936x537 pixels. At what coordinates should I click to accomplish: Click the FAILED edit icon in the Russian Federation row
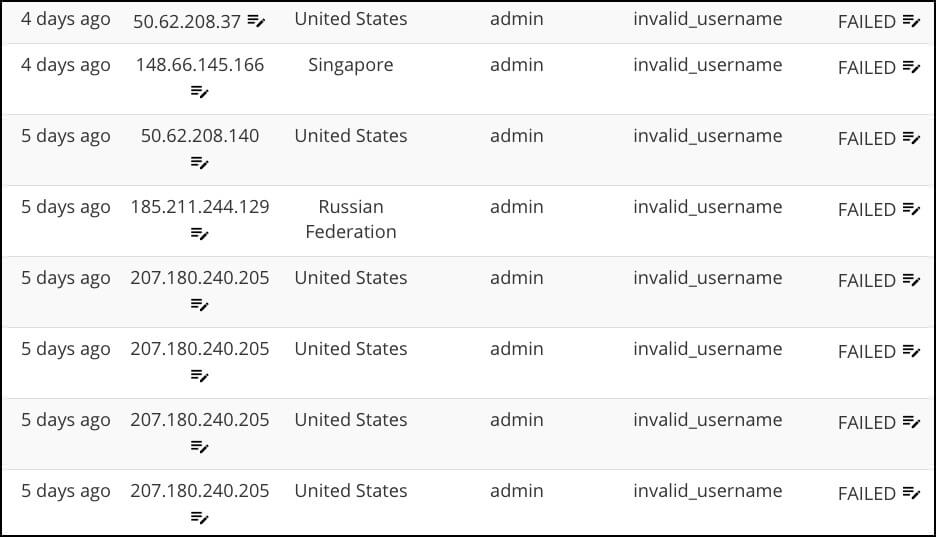click(911, 209)
